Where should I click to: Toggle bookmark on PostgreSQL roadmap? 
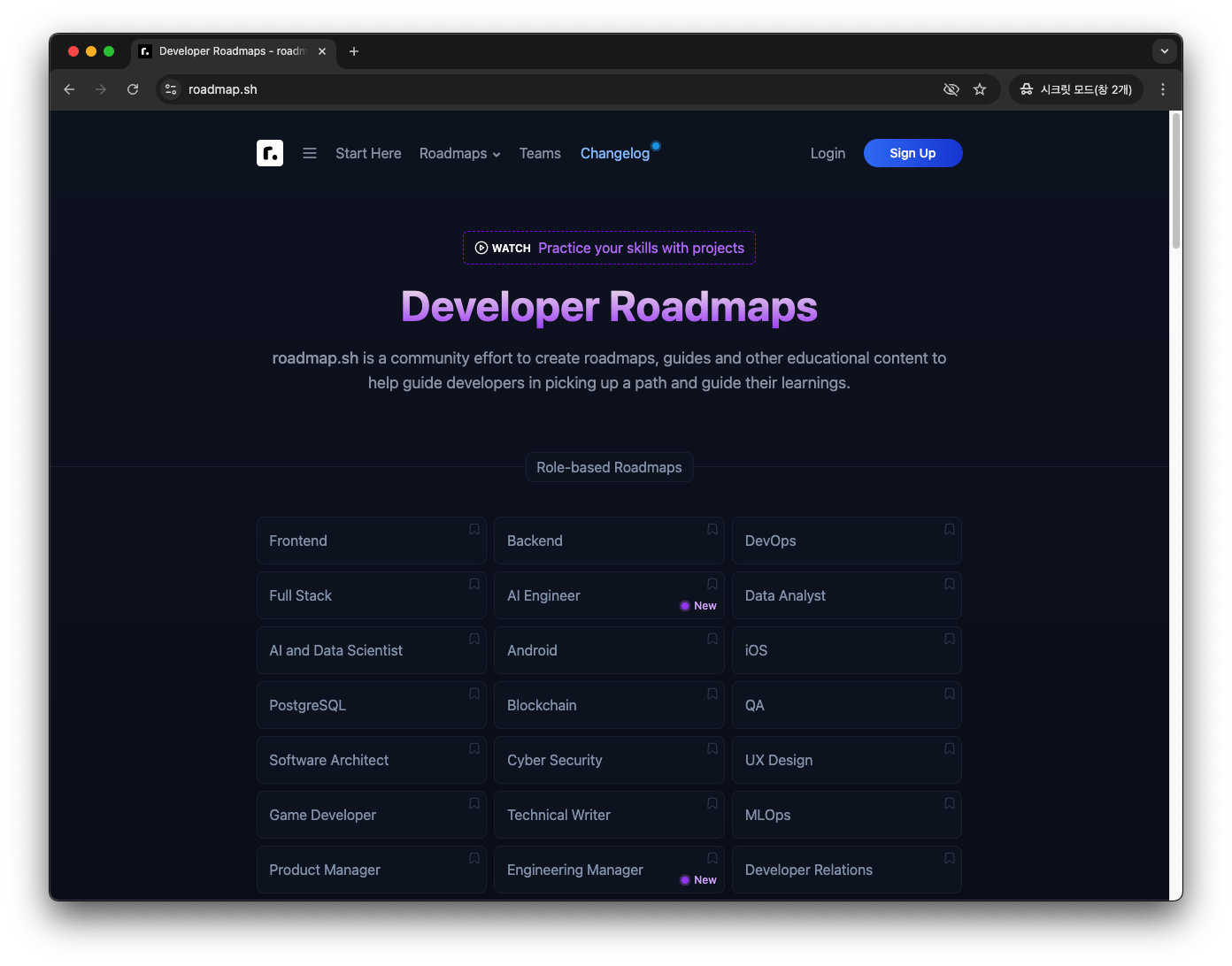click(x=474, y=694)
